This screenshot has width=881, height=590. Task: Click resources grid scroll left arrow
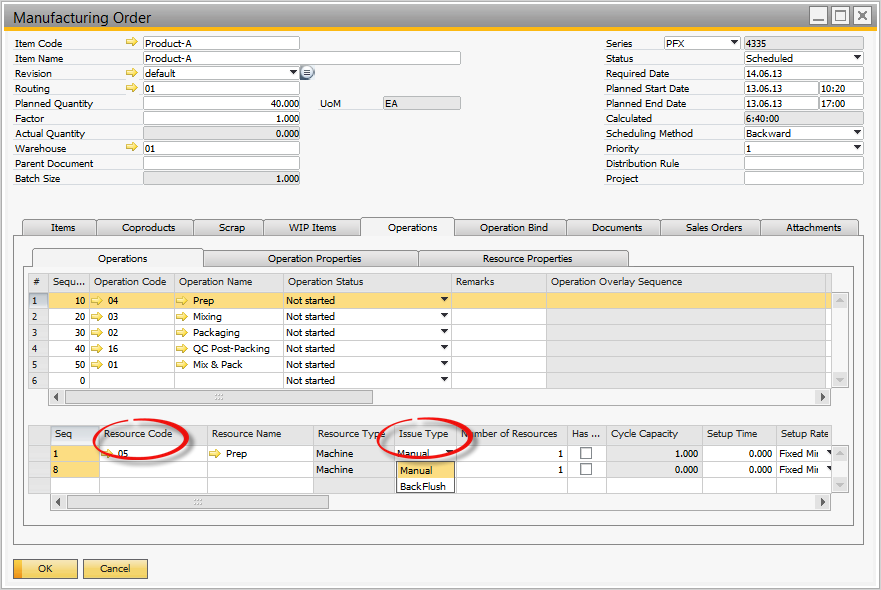[x=57, y=502]
